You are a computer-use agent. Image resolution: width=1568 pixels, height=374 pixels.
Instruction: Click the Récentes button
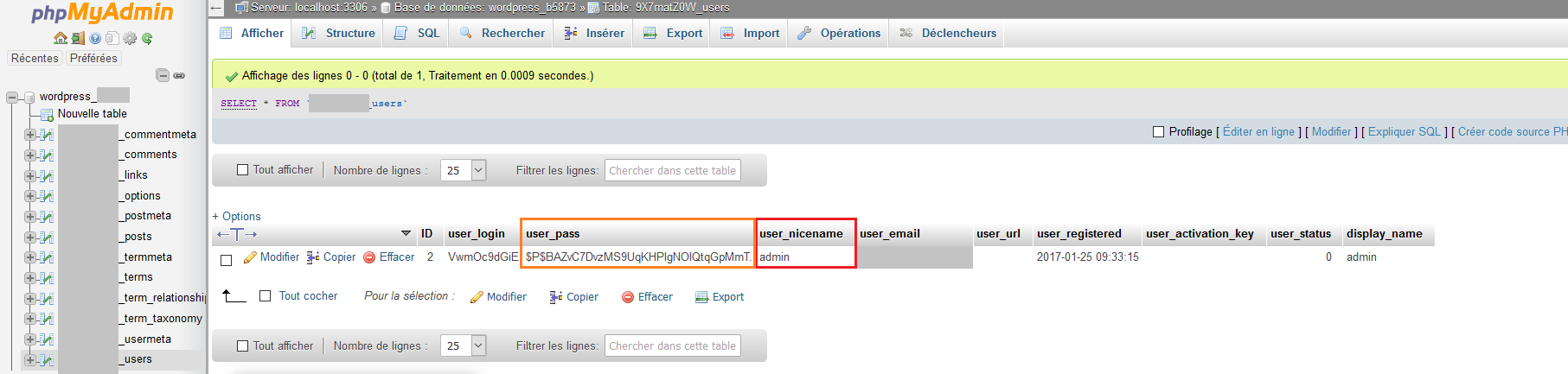[35, 59]
